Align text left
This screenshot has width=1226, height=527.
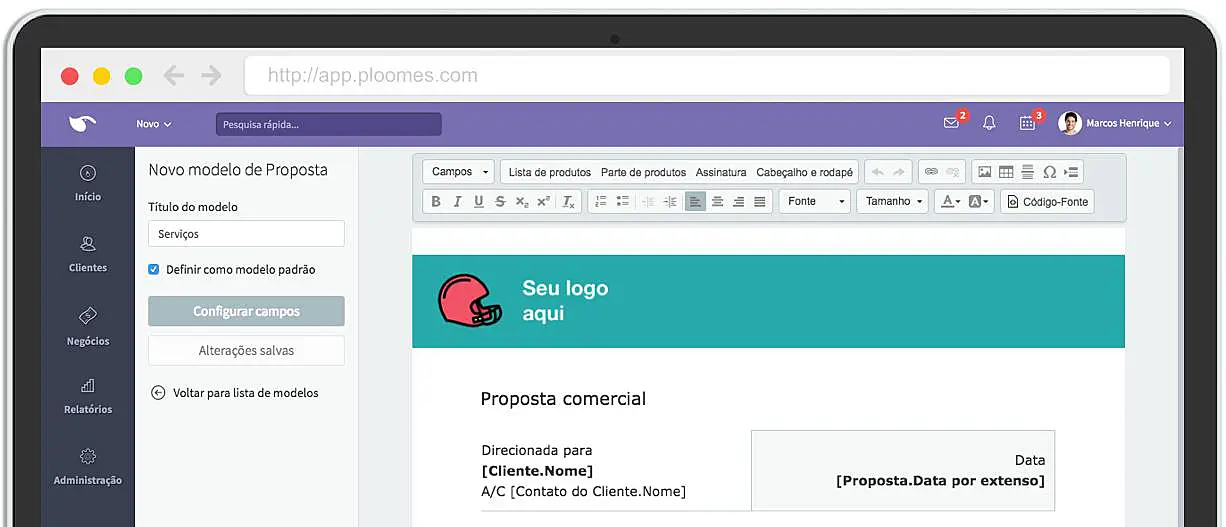[x=695, y=202]
